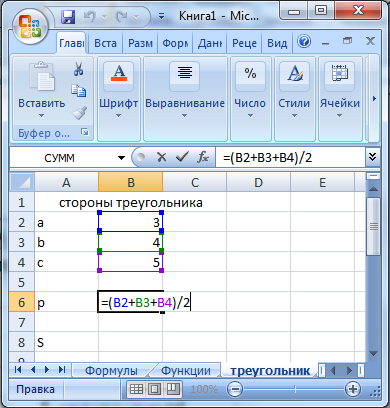Open the Формулы ribbon tab
Screen dimensions: 390x408
175,43
